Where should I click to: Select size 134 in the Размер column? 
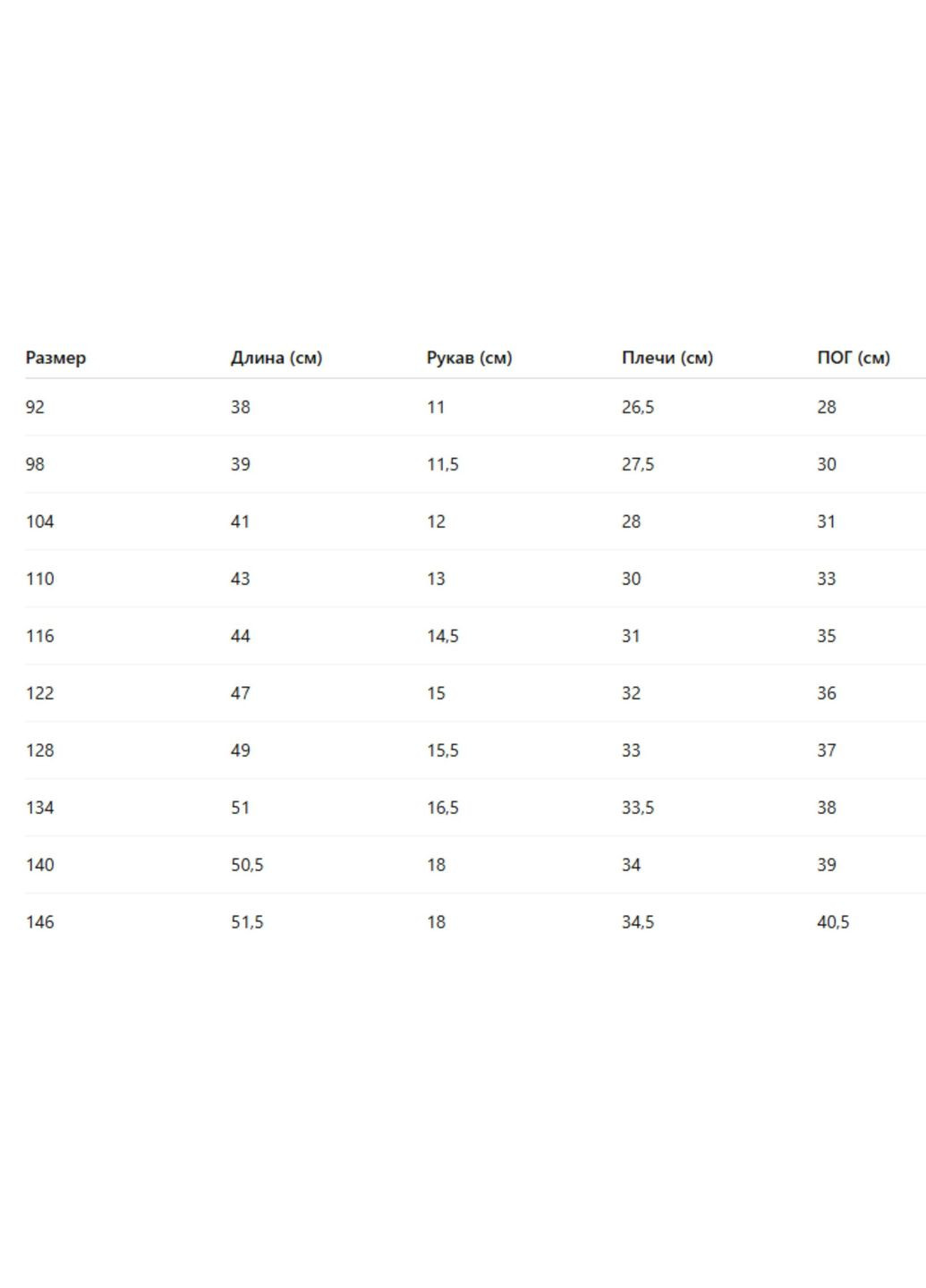[39, 808]
